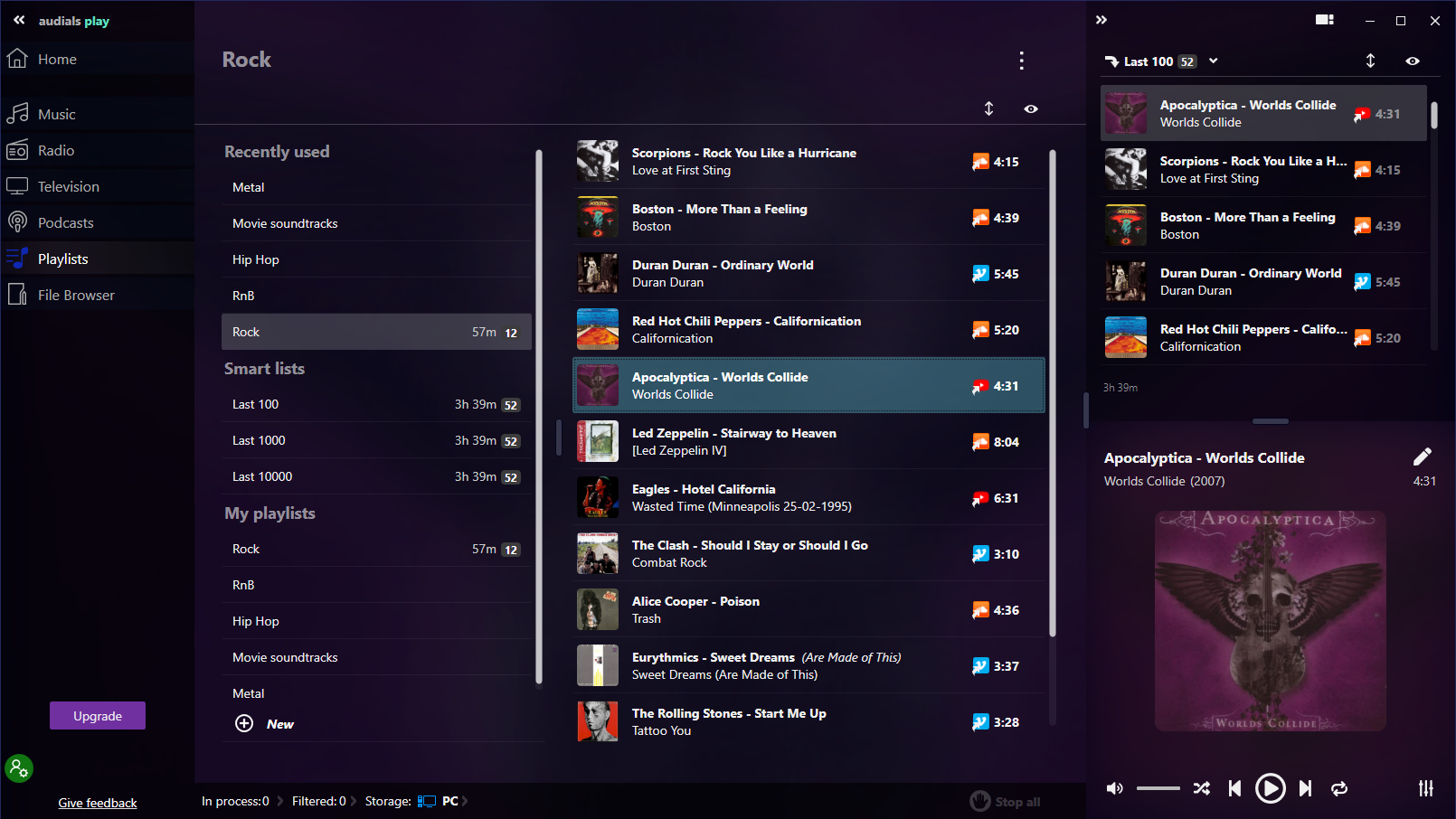
Task: Click the source icon beside Should I Stay 3:10
Action: tap(980, 554)
